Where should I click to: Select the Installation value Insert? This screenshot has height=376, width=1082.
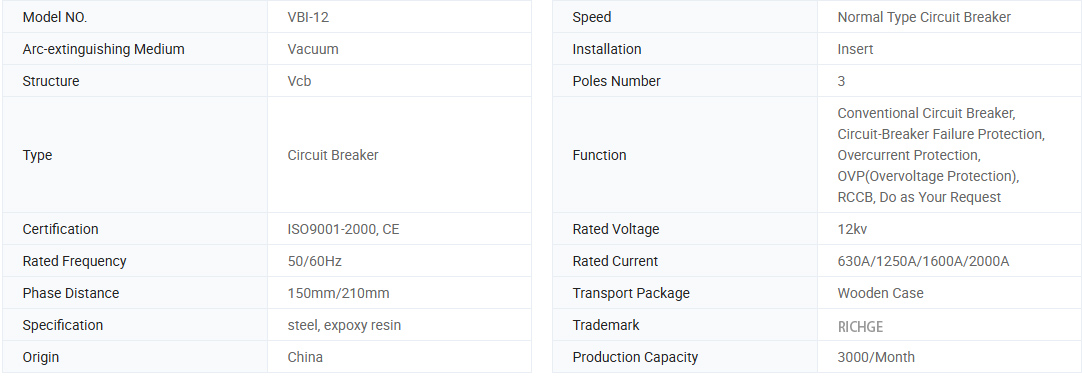pyautogui.click(x=855, y=49)
